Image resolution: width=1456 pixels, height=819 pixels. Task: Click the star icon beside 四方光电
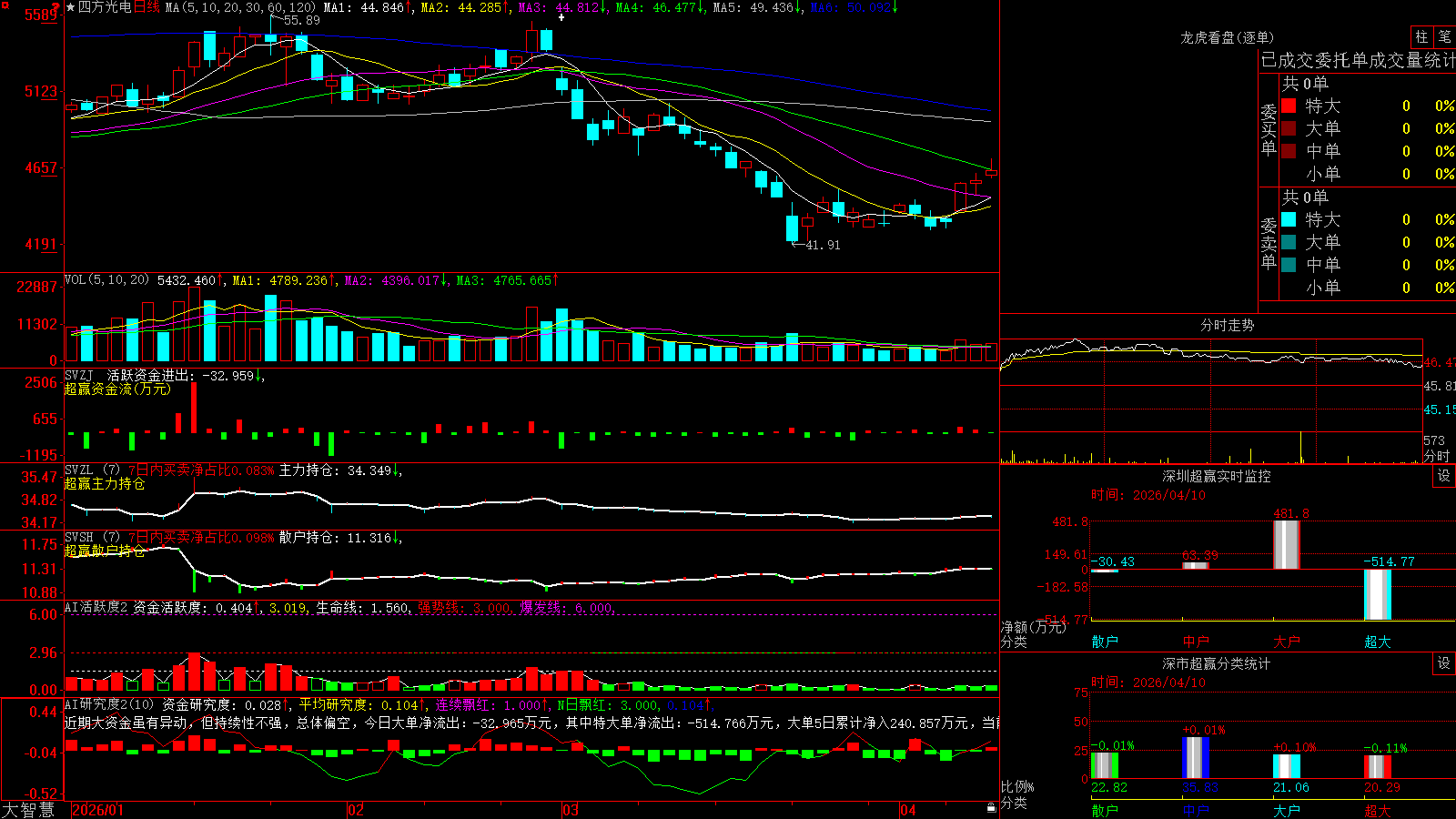point(70,7)
